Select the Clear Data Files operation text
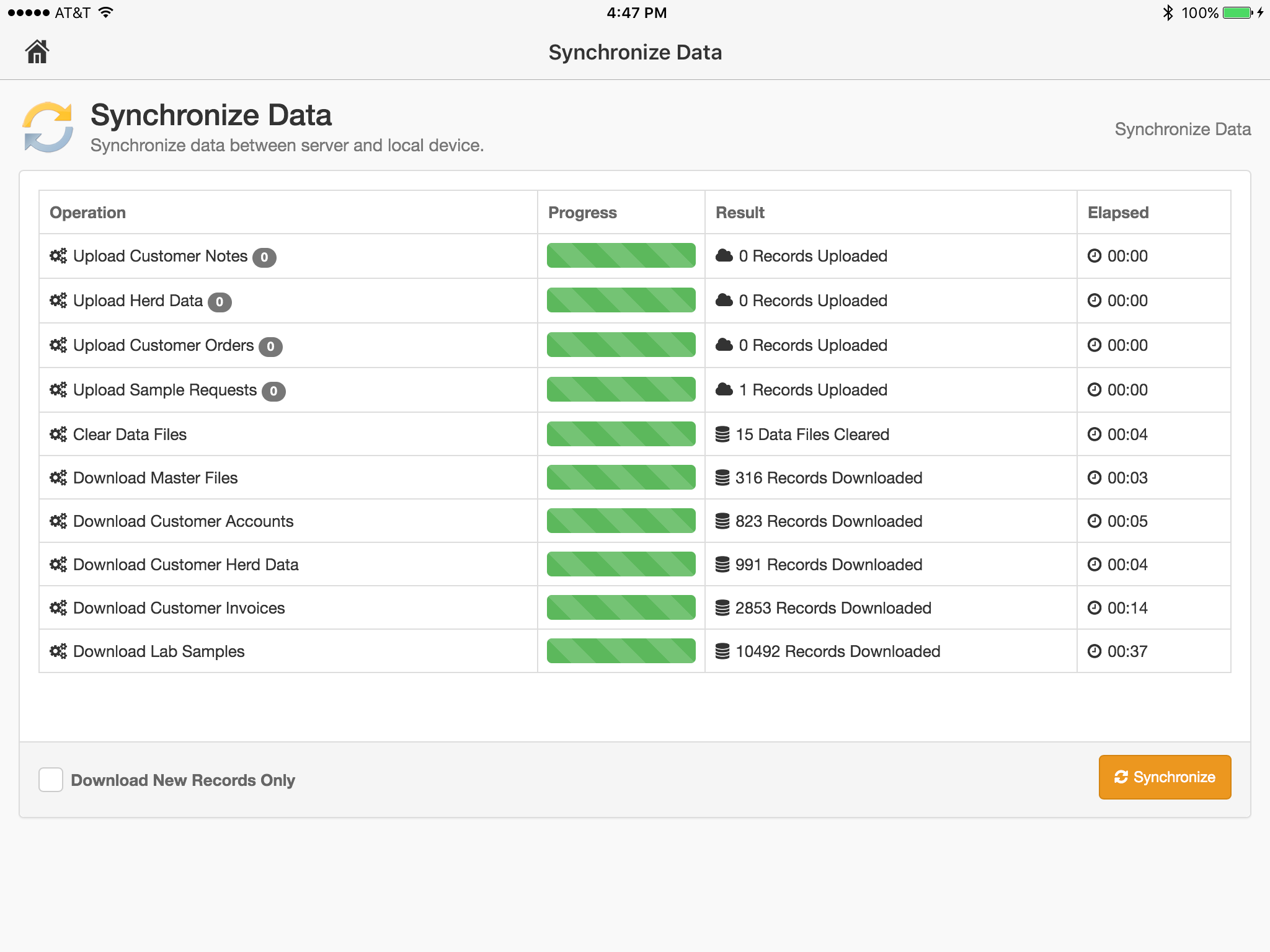This screenshot has width=1270, height=952. pos(130,434)
